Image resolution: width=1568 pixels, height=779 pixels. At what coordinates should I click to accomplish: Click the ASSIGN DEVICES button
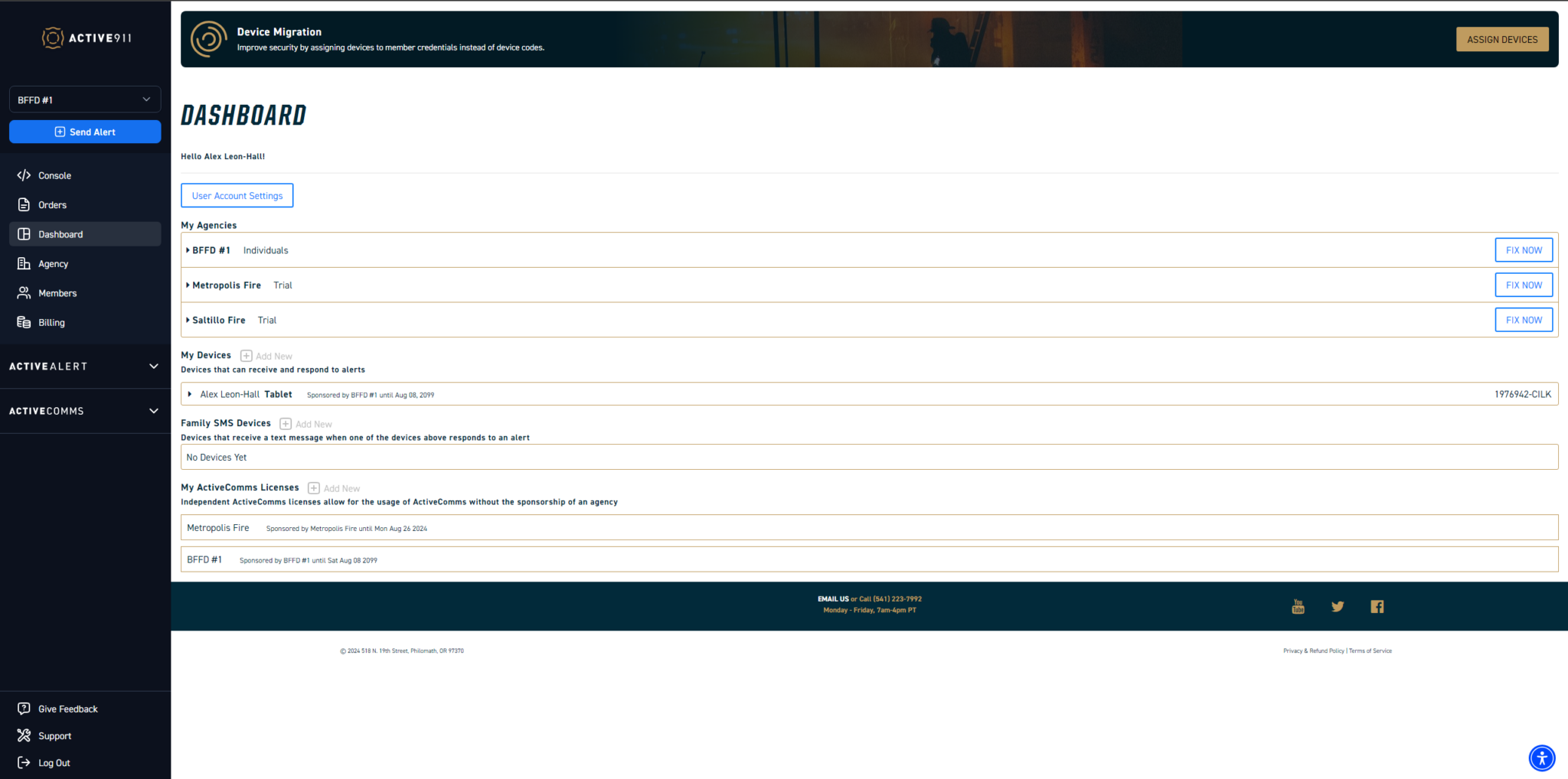[1501, 38]
